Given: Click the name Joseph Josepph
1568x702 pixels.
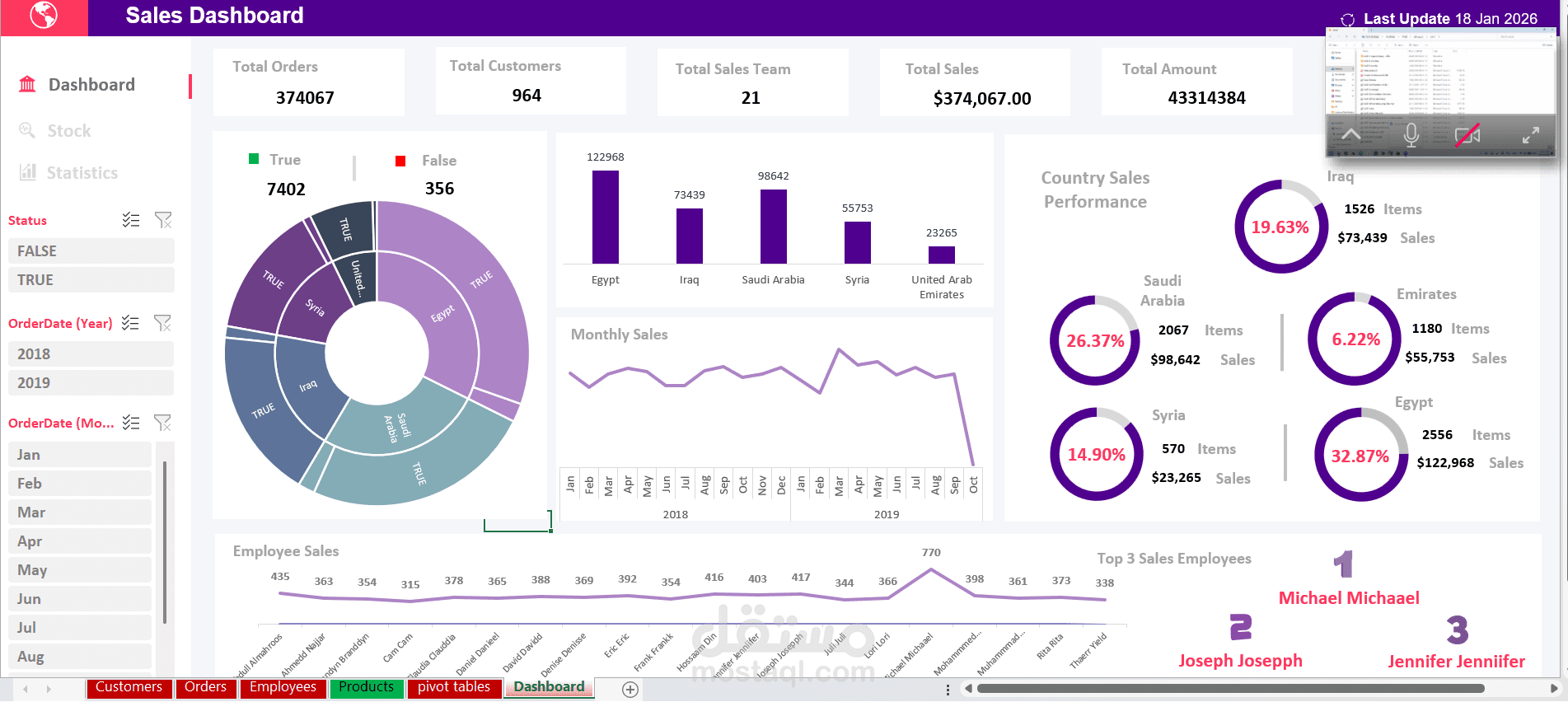Looking at the screenshot, I should tap(1241, 661).
